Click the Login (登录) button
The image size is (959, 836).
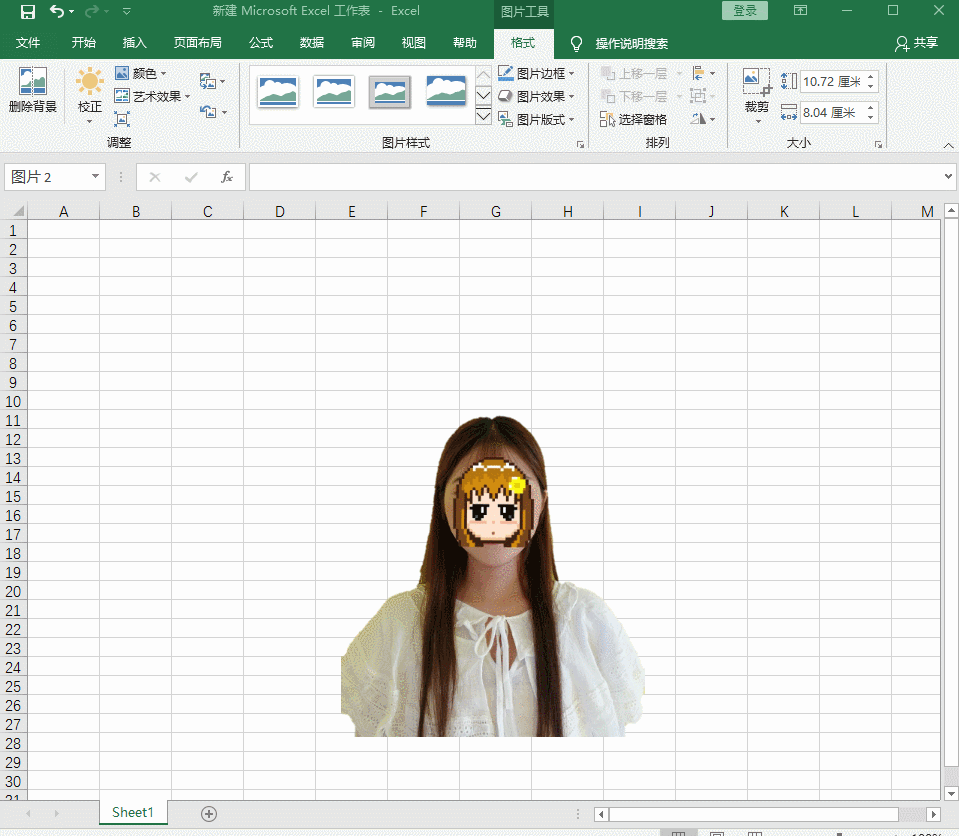pyautogui.click(x=745, y=11)
